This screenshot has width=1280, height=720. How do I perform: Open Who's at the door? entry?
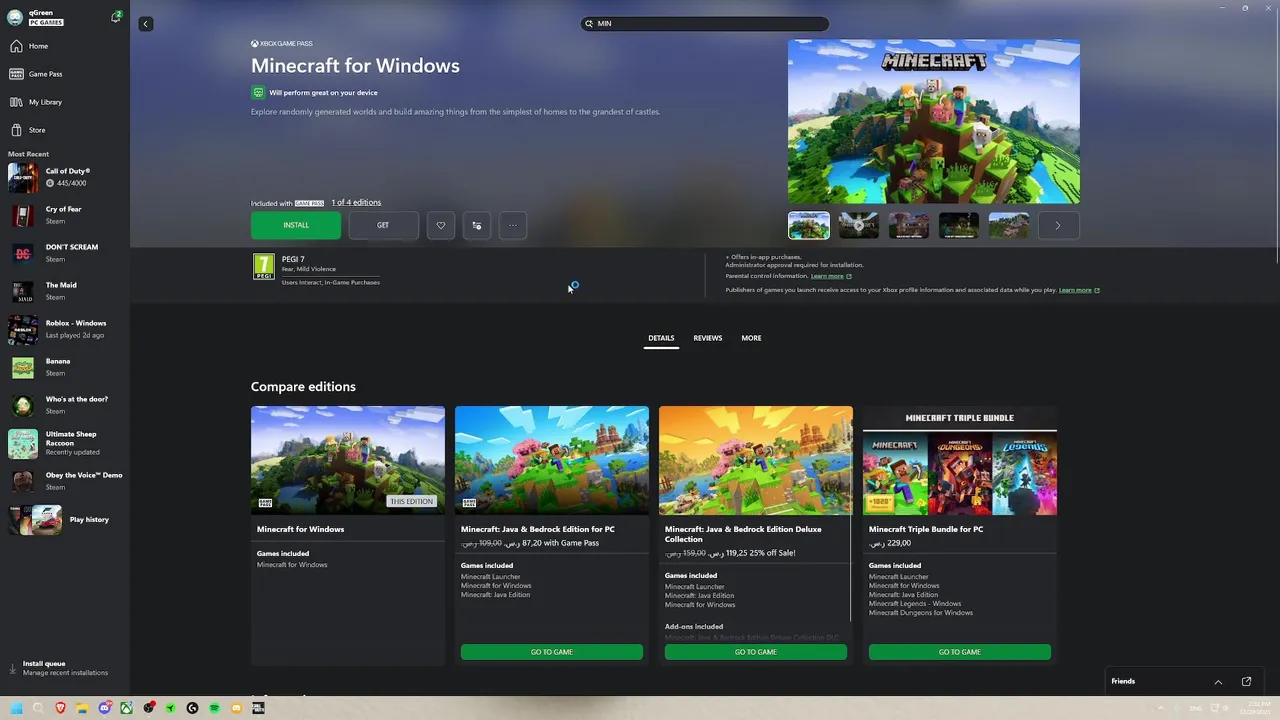(x=65, y=405)
